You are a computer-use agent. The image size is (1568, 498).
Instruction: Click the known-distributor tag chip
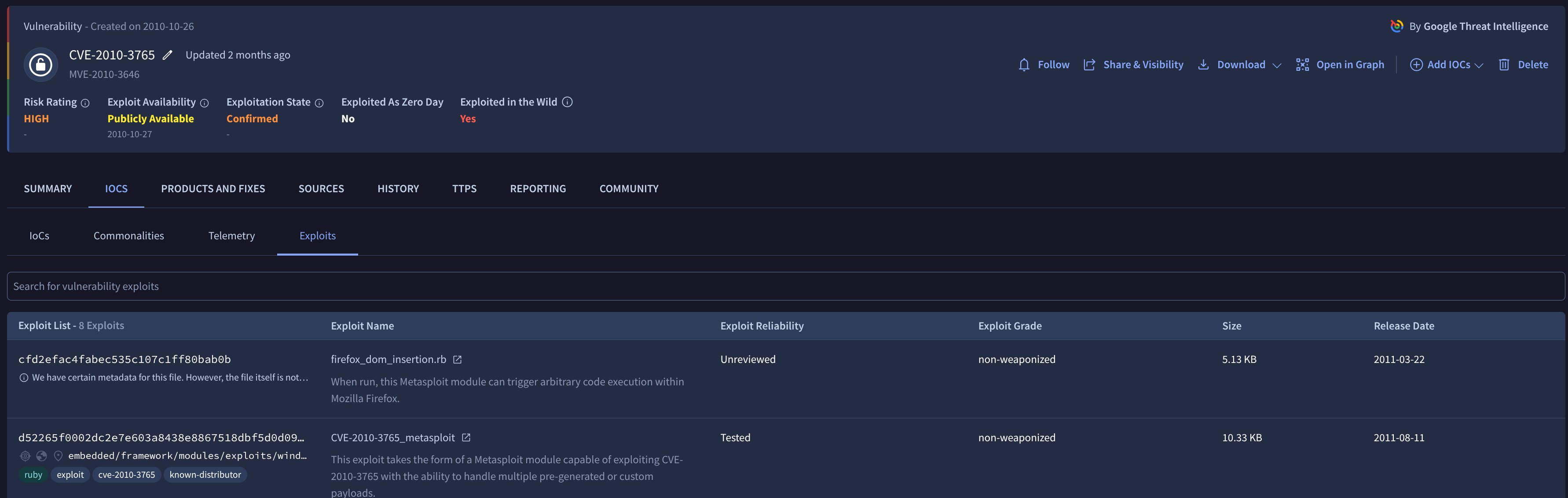[205, 475]
